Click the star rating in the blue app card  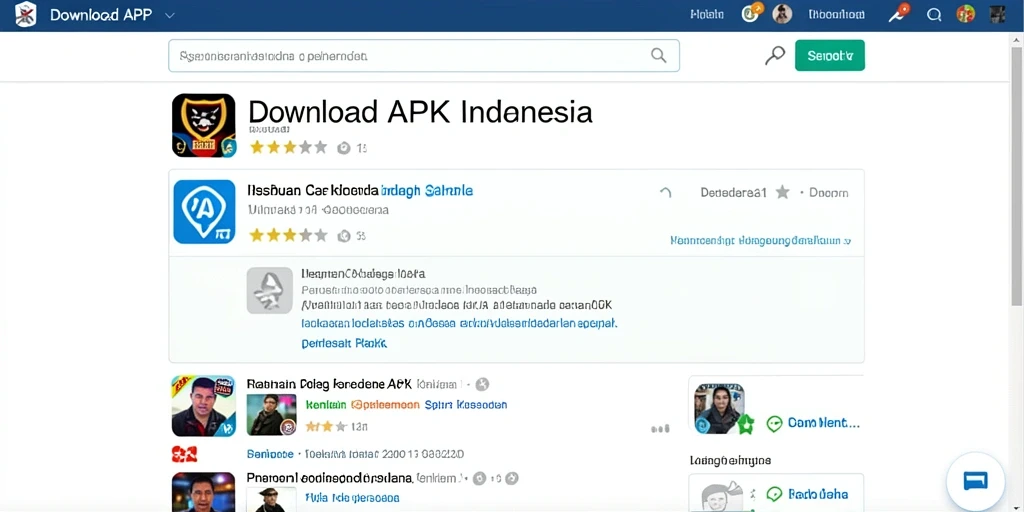pos(288,235)
